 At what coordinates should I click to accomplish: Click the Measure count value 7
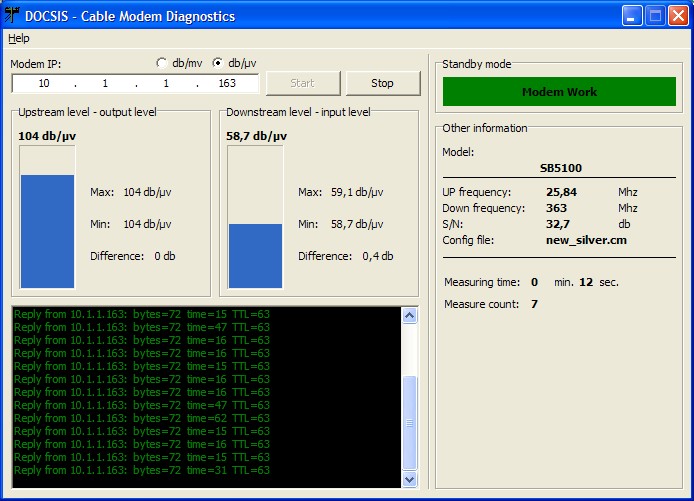click(534, 304)
